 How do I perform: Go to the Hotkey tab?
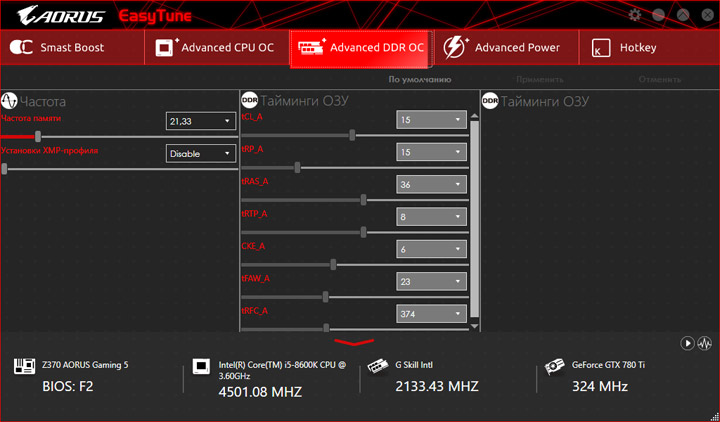(x=649, y=48)
